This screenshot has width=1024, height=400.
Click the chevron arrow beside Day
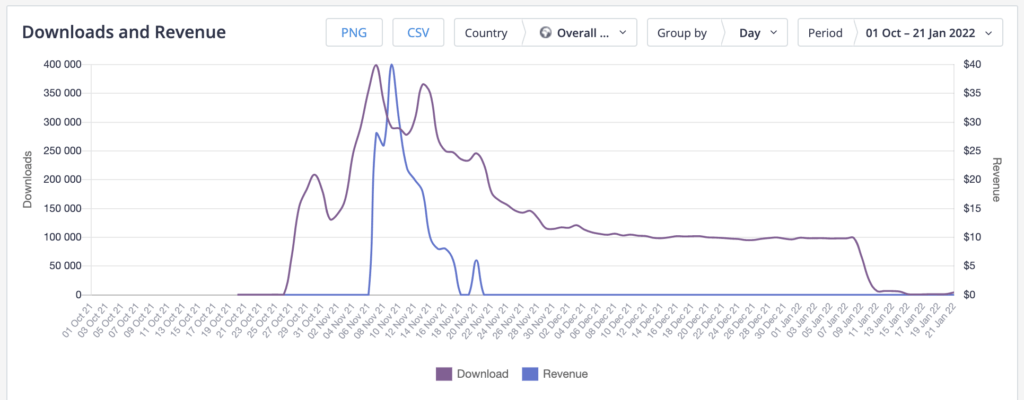[x=774, y=33]
